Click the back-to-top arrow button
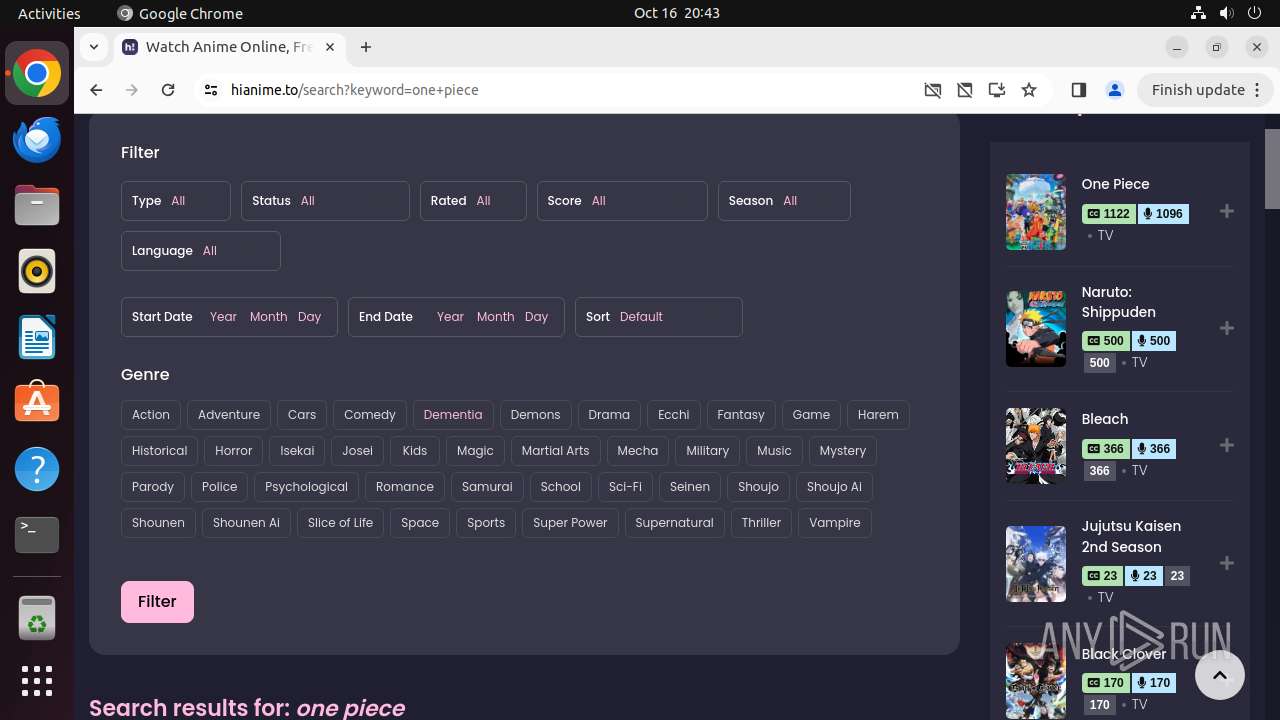Screen dimensions: 1280x720 click(1220, 675)
